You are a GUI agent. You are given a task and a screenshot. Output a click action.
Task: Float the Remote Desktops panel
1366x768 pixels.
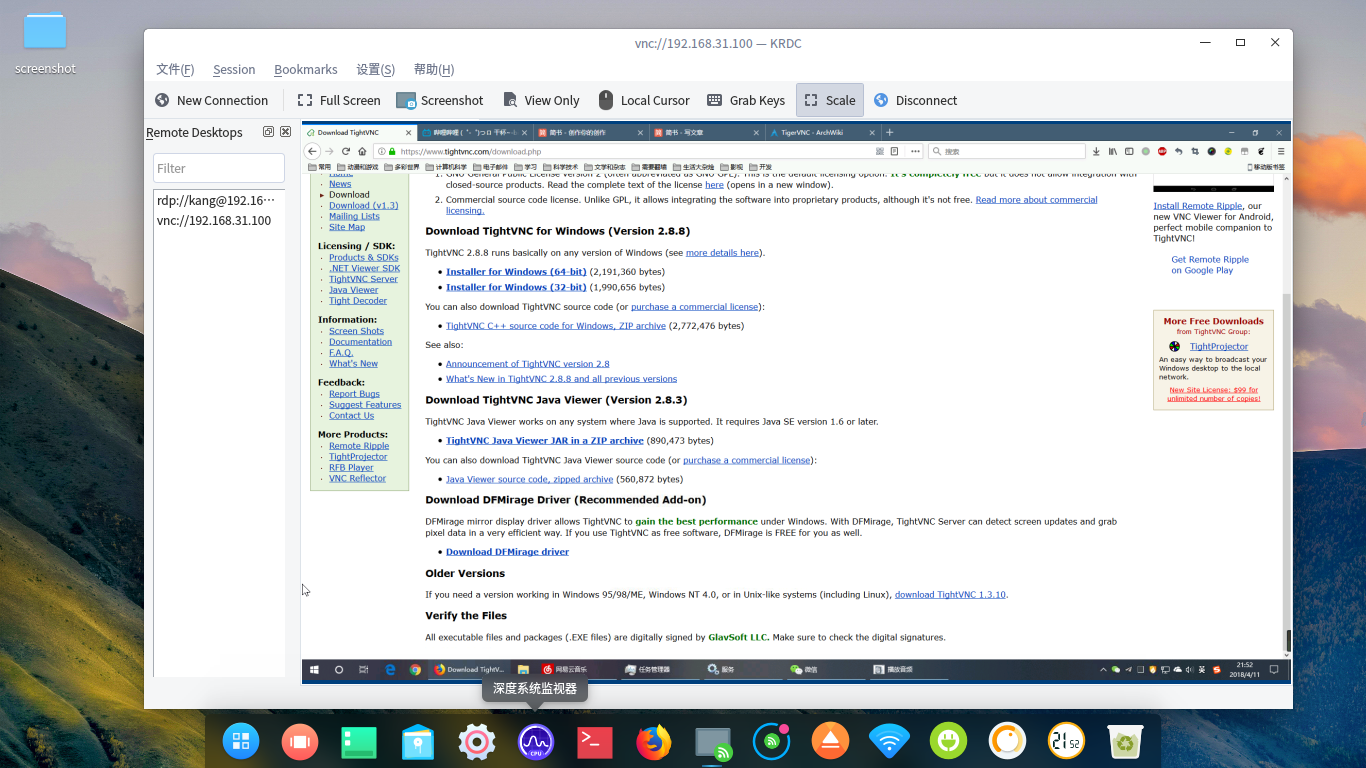pyautogui.click(x=268, y=132)
